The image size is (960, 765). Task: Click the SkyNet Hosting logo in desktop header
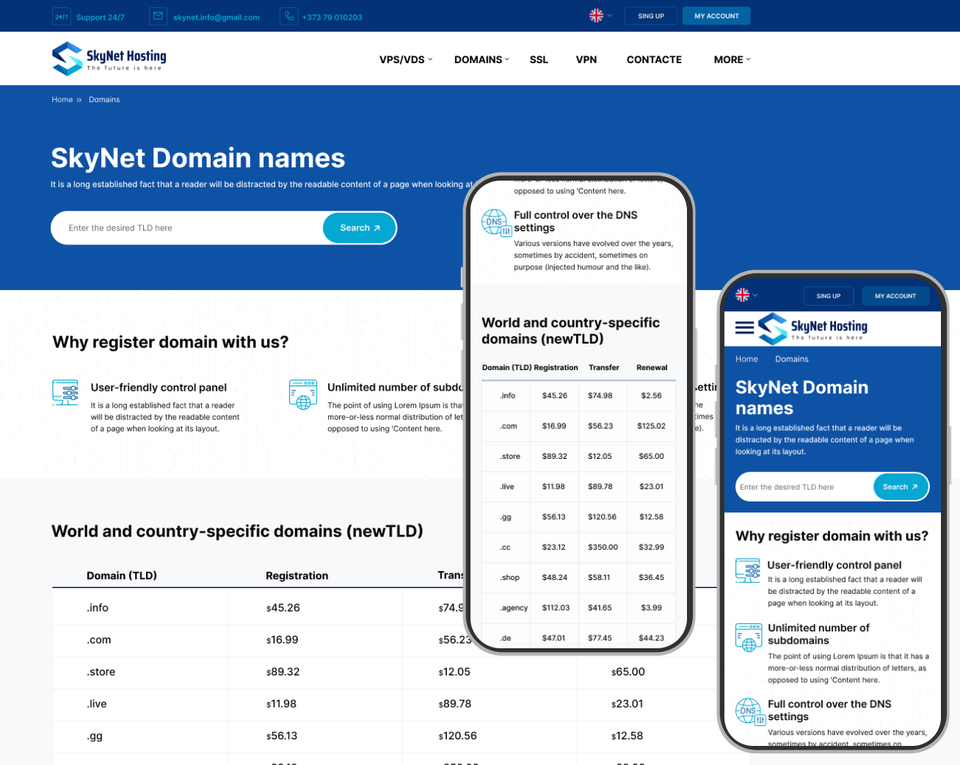[109, 58]
